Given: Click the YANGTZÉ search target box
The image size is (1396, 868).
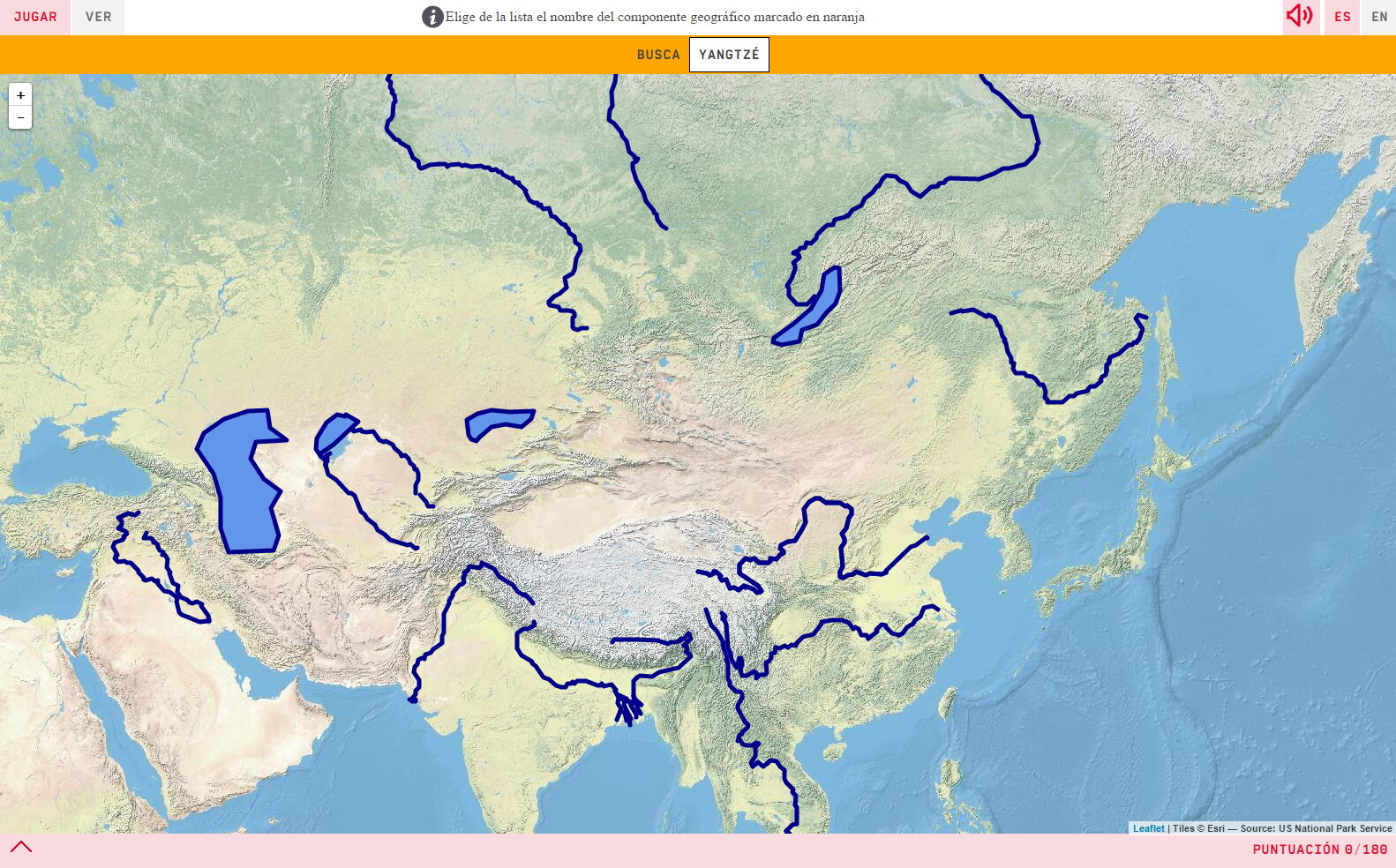Looking at the screenshot, I should [x=729, y=55].
